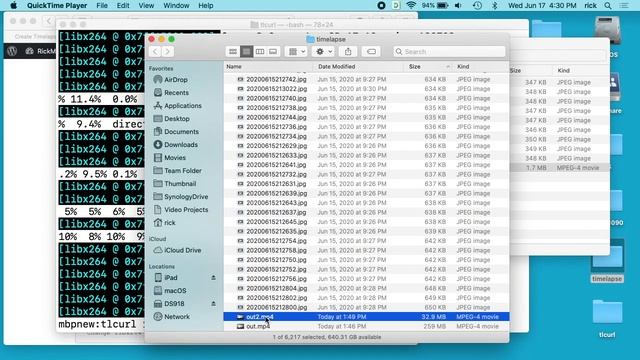640x360 pixels.
Task: Click the screen recording stop icon
Action: pos(381,6)
